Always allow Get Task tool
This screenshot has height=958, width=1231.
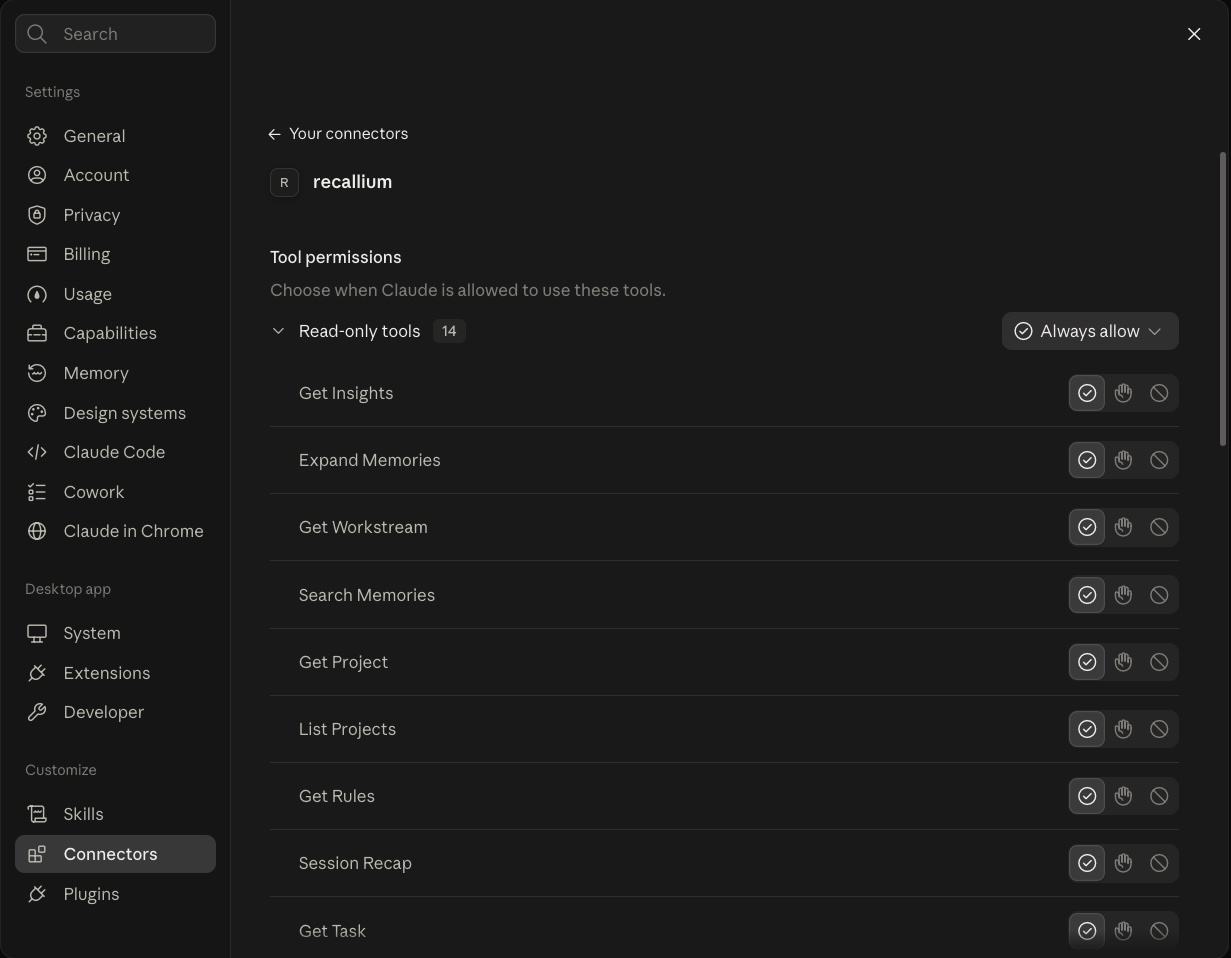pos(1087,931)
